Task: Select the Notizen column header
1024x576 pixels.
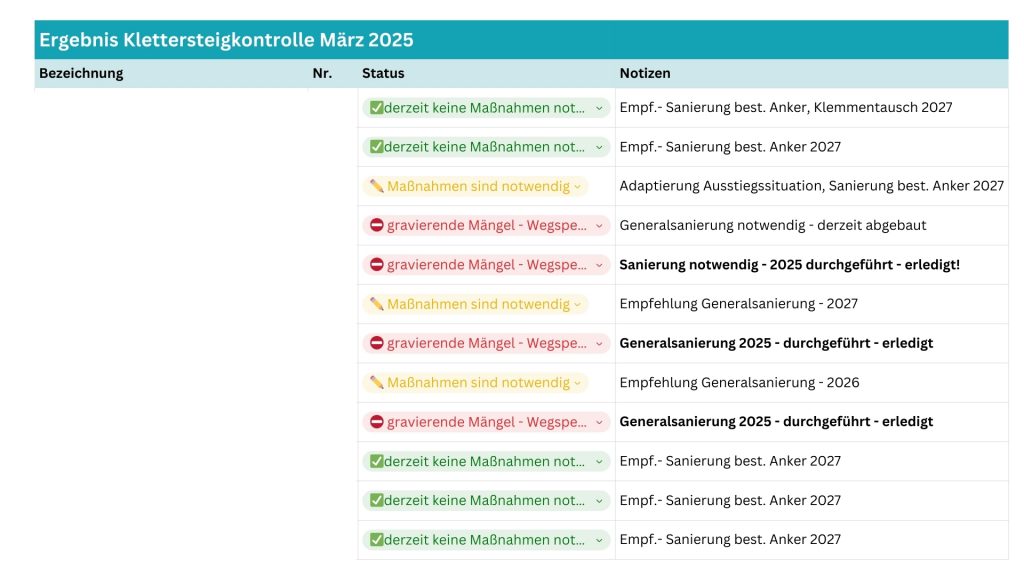Action: [x=645, y=73]
